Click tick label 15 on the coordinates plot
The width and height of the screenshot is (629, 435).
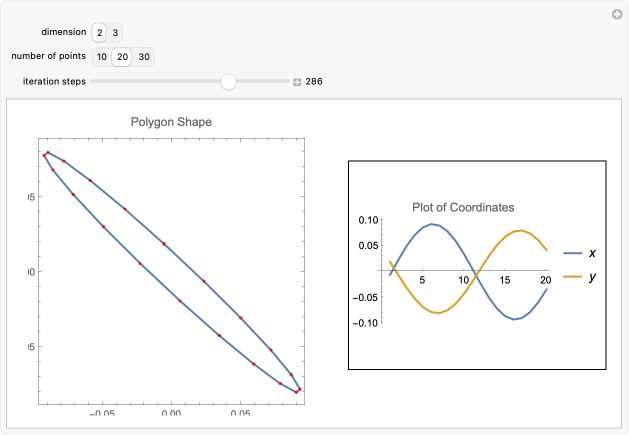(505, 280)
